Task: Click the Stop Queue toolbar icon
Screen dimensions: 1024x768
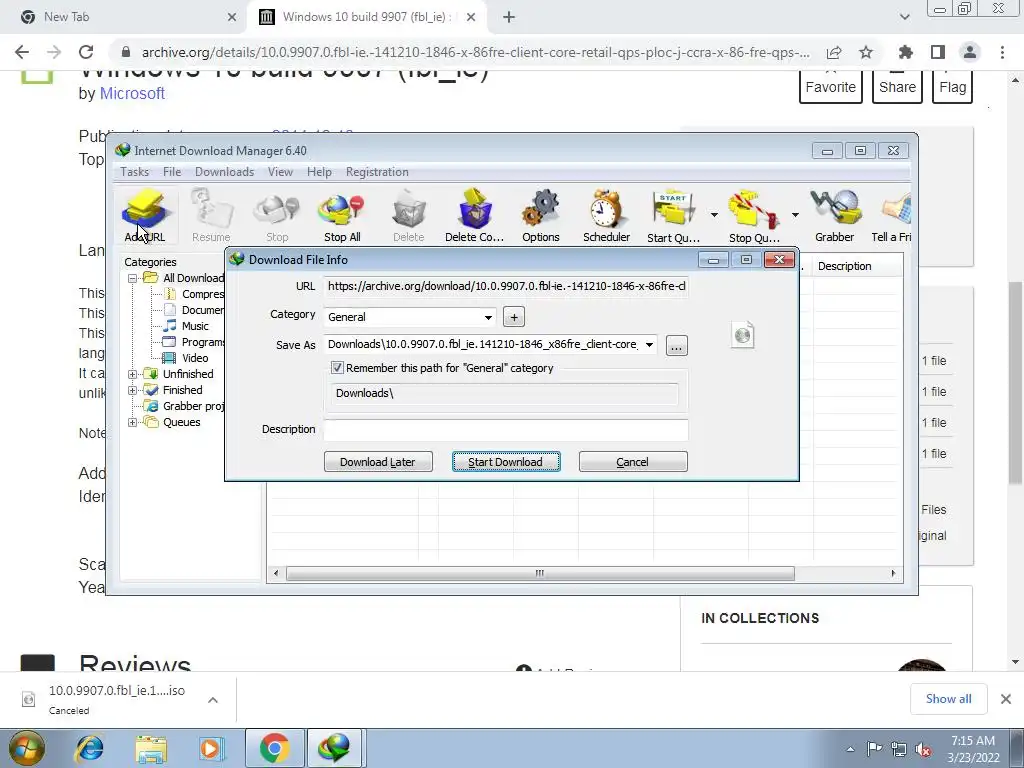Action: click(x=754, y=216)
